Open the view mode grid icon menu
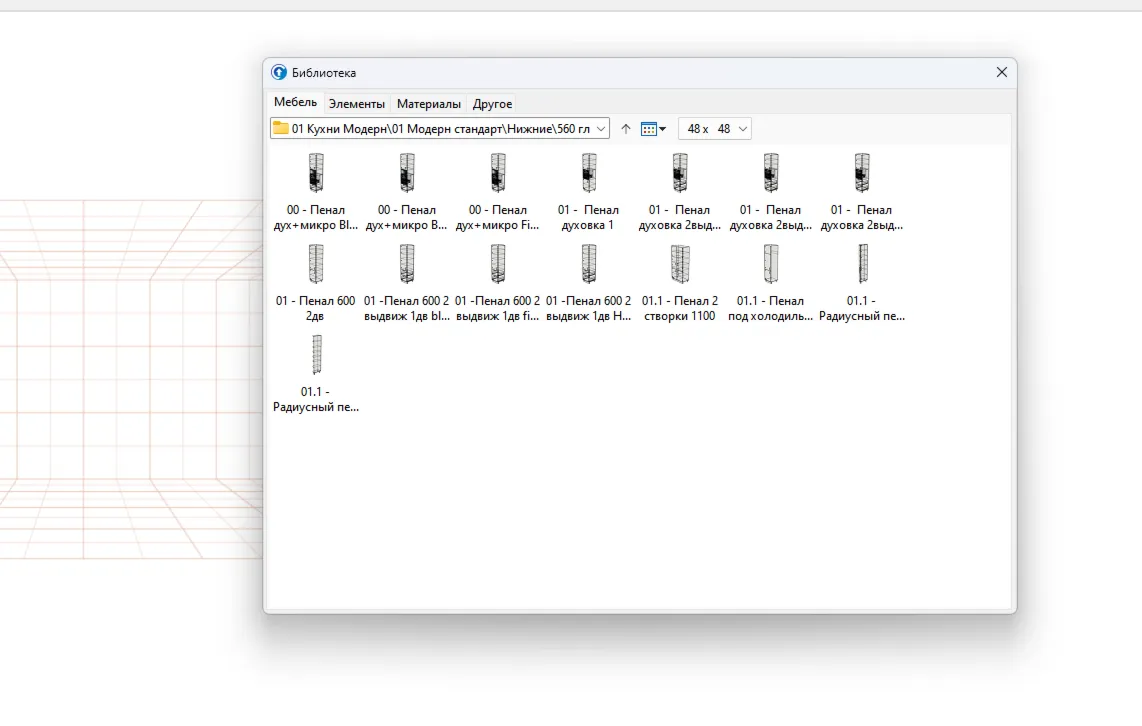This screenshot has height=726, width=1142. click(648, 129)
